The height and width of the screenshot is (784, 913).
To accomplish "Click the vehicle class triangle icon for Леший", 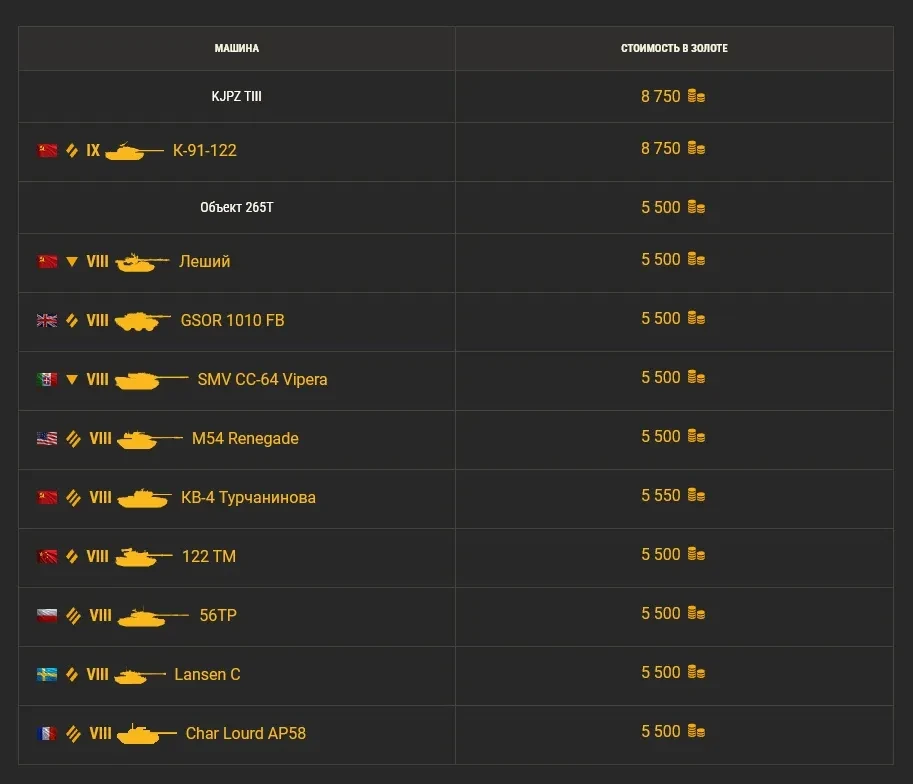I will 72,262.
